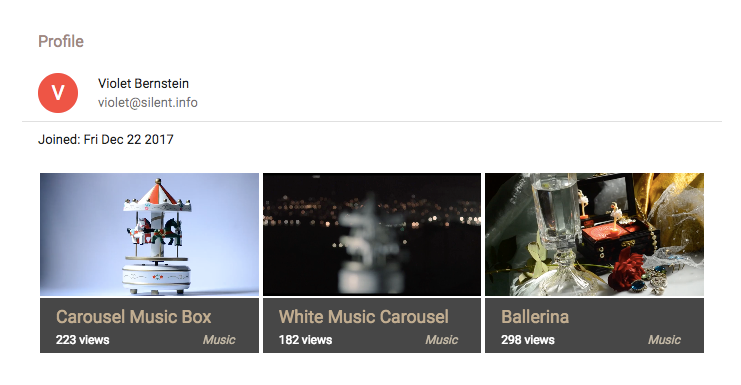Click the Violet Bernstein name
This screenshot has width=741, height=385.
(x=143, y=84)
